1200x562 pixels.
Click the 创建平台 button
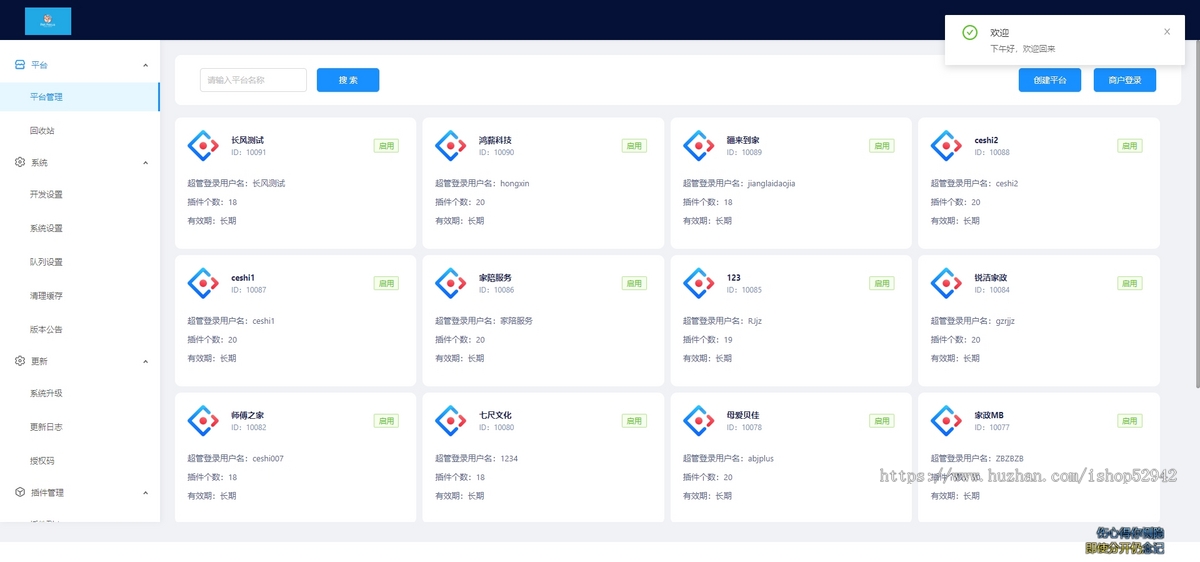(1050, 80)
